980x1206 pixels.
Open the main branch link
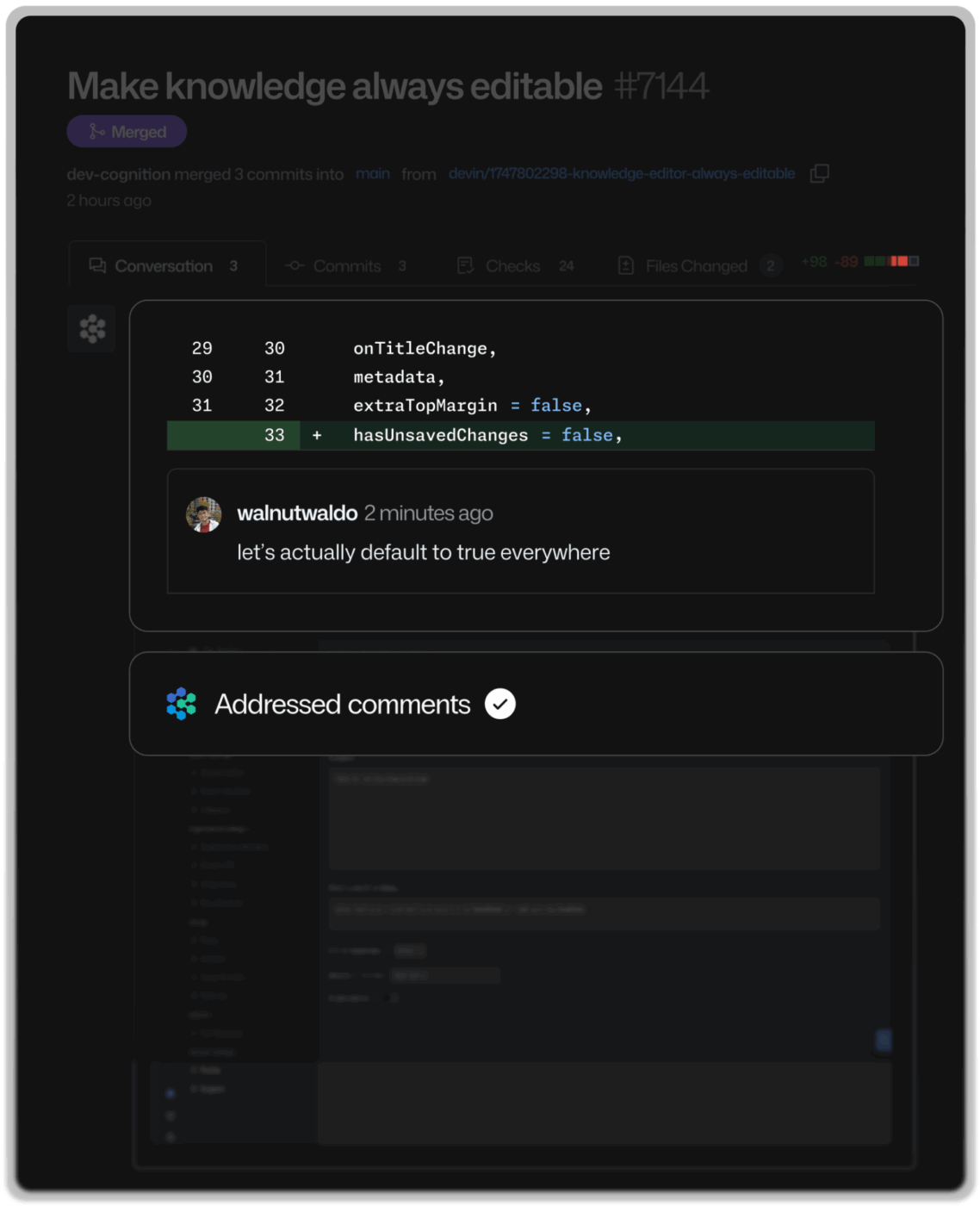373,173
